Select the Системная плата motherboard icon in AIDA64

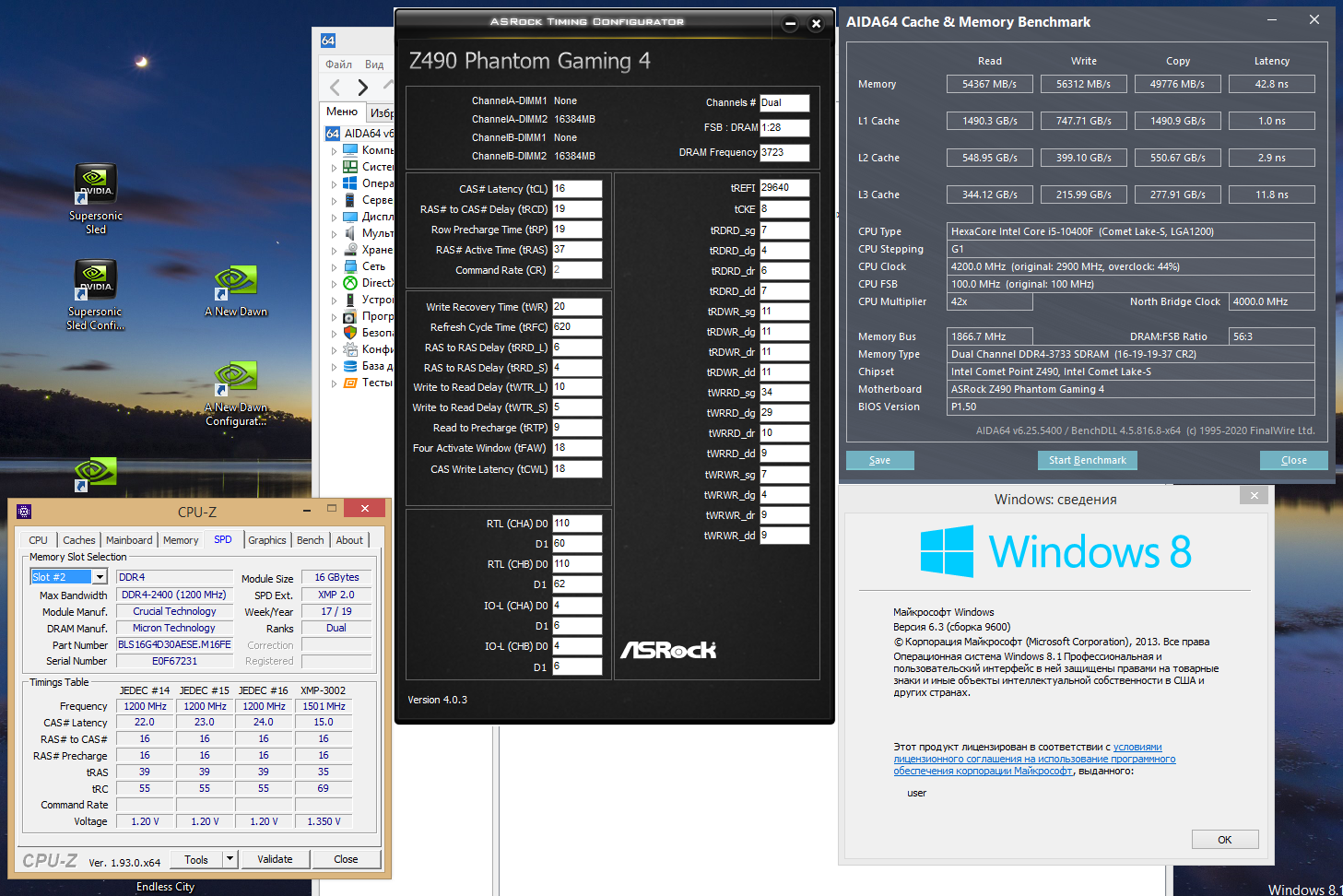coord(350,166)
